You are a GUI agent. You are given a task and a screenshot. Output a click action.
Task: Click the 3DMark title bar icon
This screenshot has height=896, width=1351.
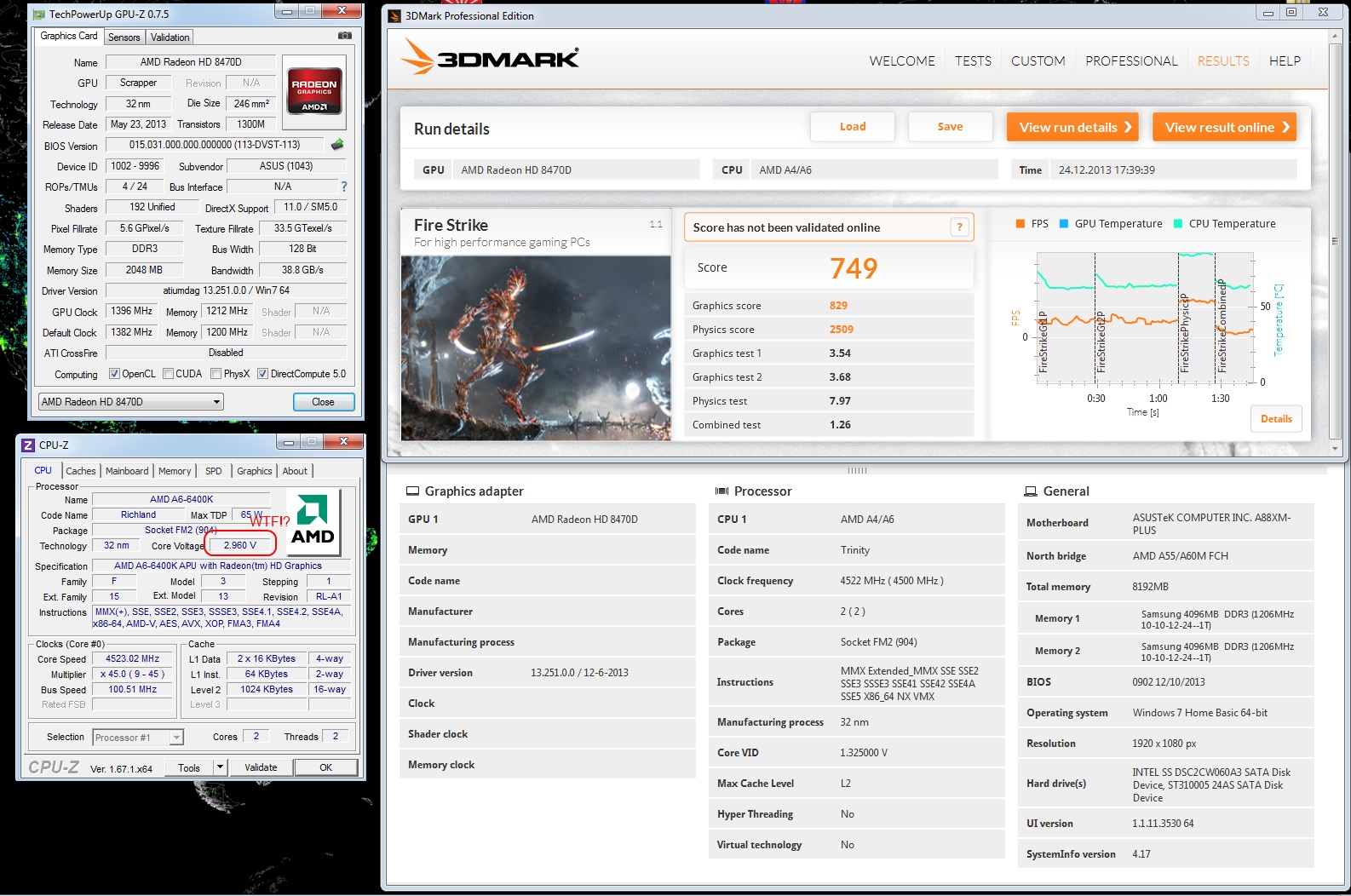394,15
